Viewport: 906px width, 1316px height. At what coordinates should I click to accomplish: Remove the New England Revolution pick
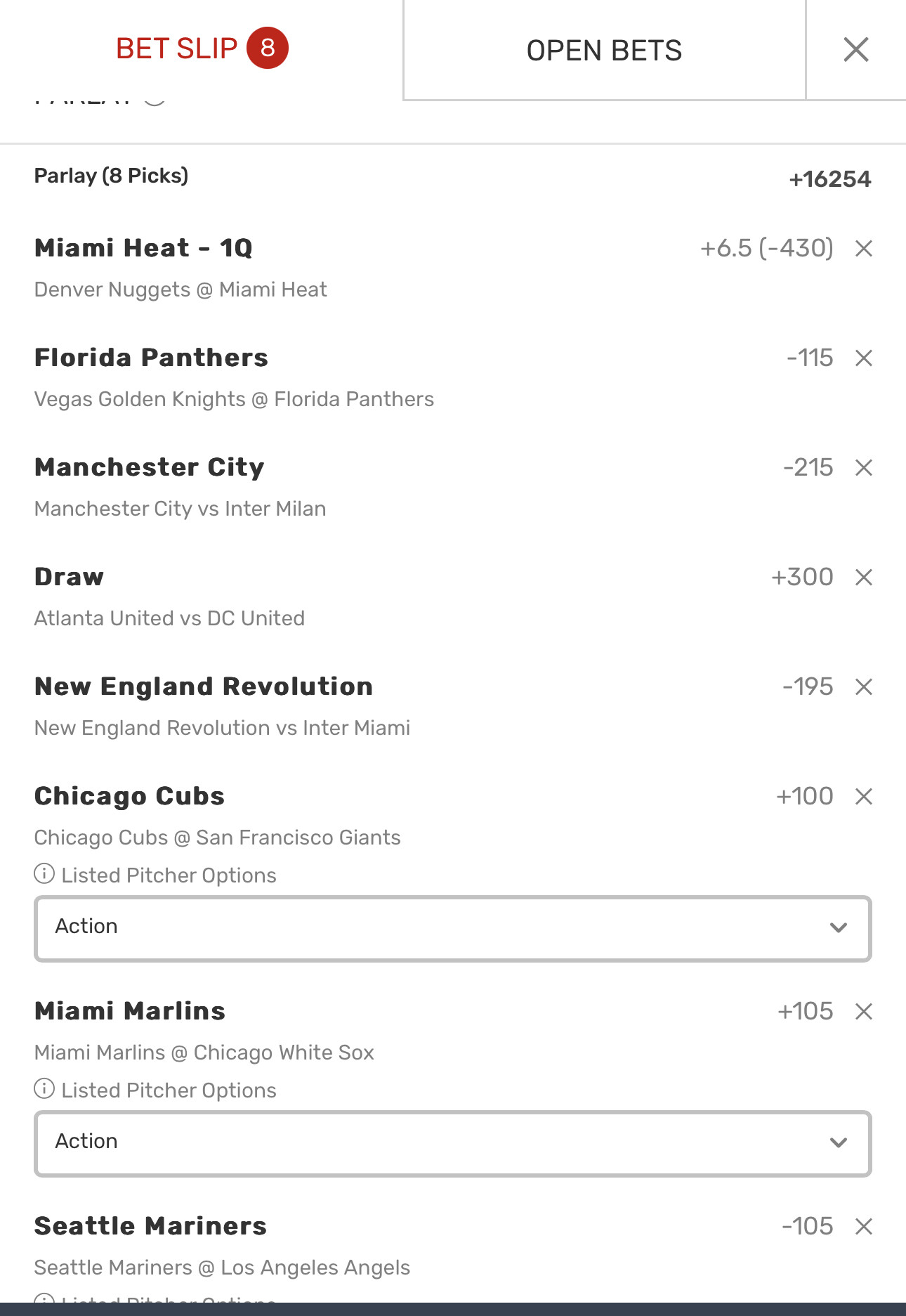click(863, 686)
